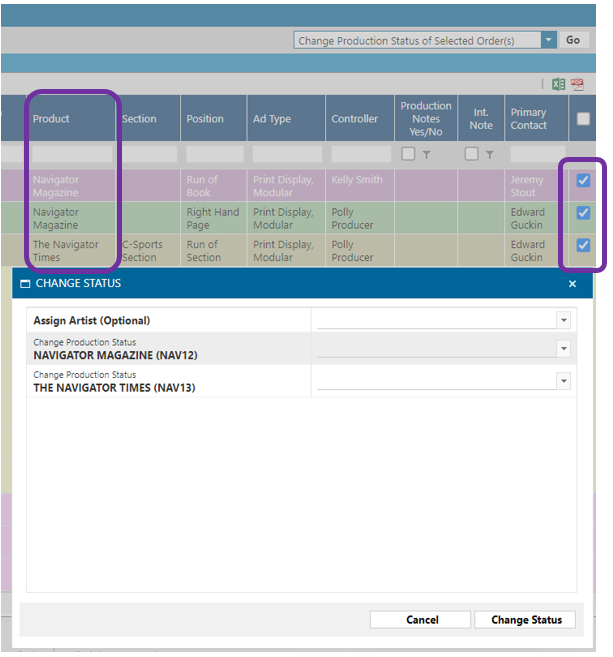
Task: Expand The Navigator Times status dropdown
Action: click(x=564, y=381)
